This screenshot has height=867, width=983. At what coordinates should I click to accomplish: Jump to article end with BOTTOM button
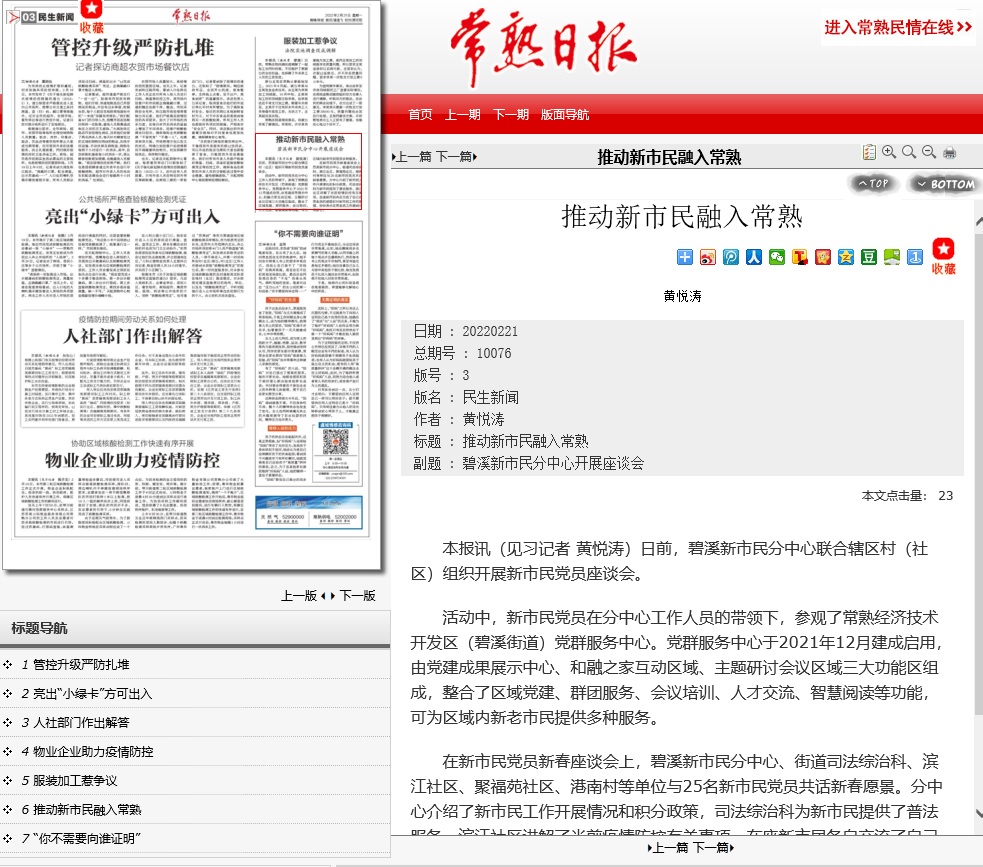(946, 184)
